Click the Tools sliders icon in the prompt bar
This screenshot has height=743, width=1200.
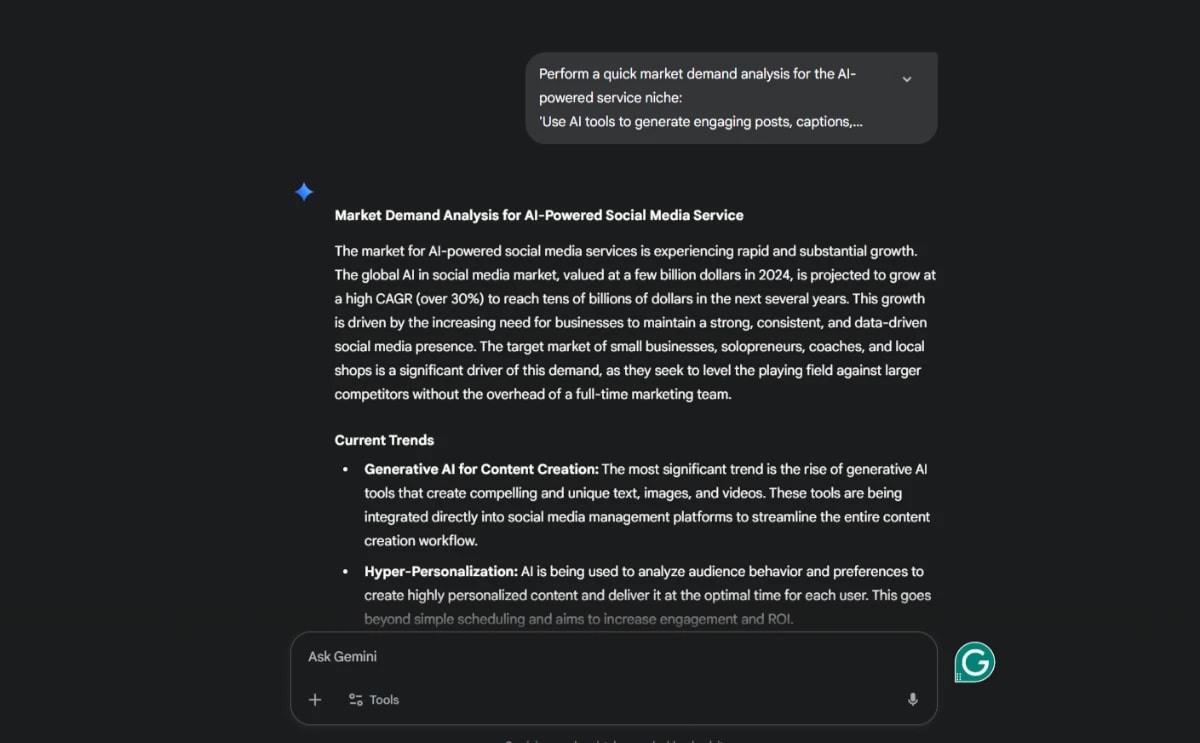(x=356, y=700)
